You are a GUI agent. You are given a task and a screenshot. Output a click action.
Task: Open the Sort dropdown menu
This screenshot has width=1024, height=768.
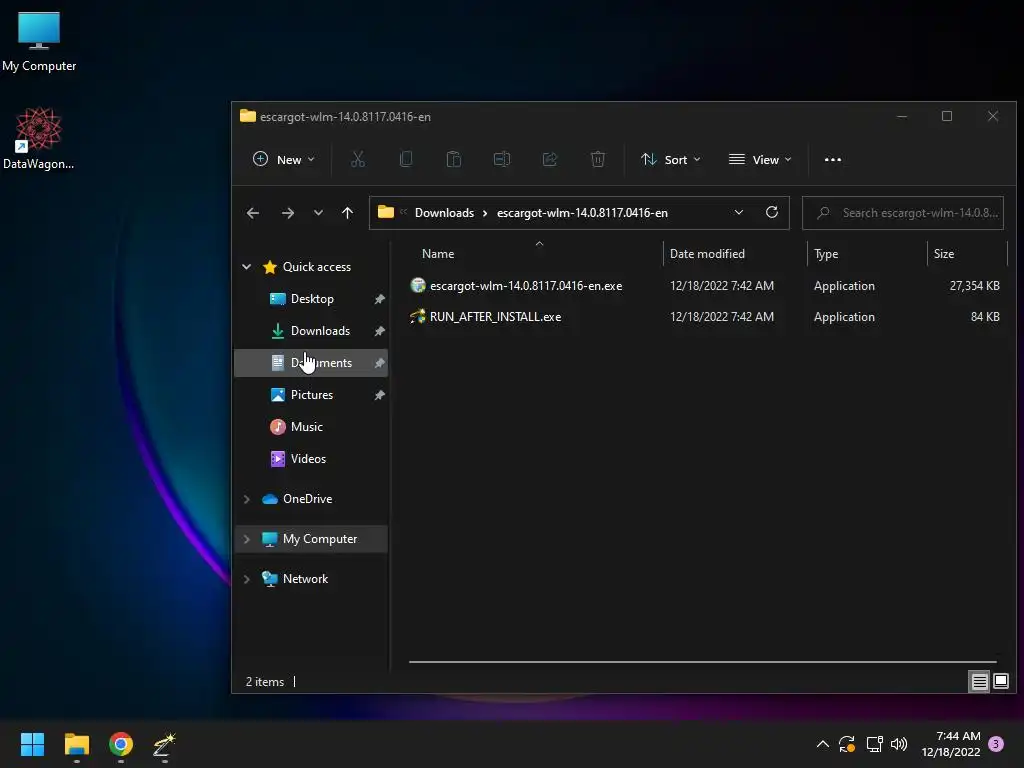670,159
